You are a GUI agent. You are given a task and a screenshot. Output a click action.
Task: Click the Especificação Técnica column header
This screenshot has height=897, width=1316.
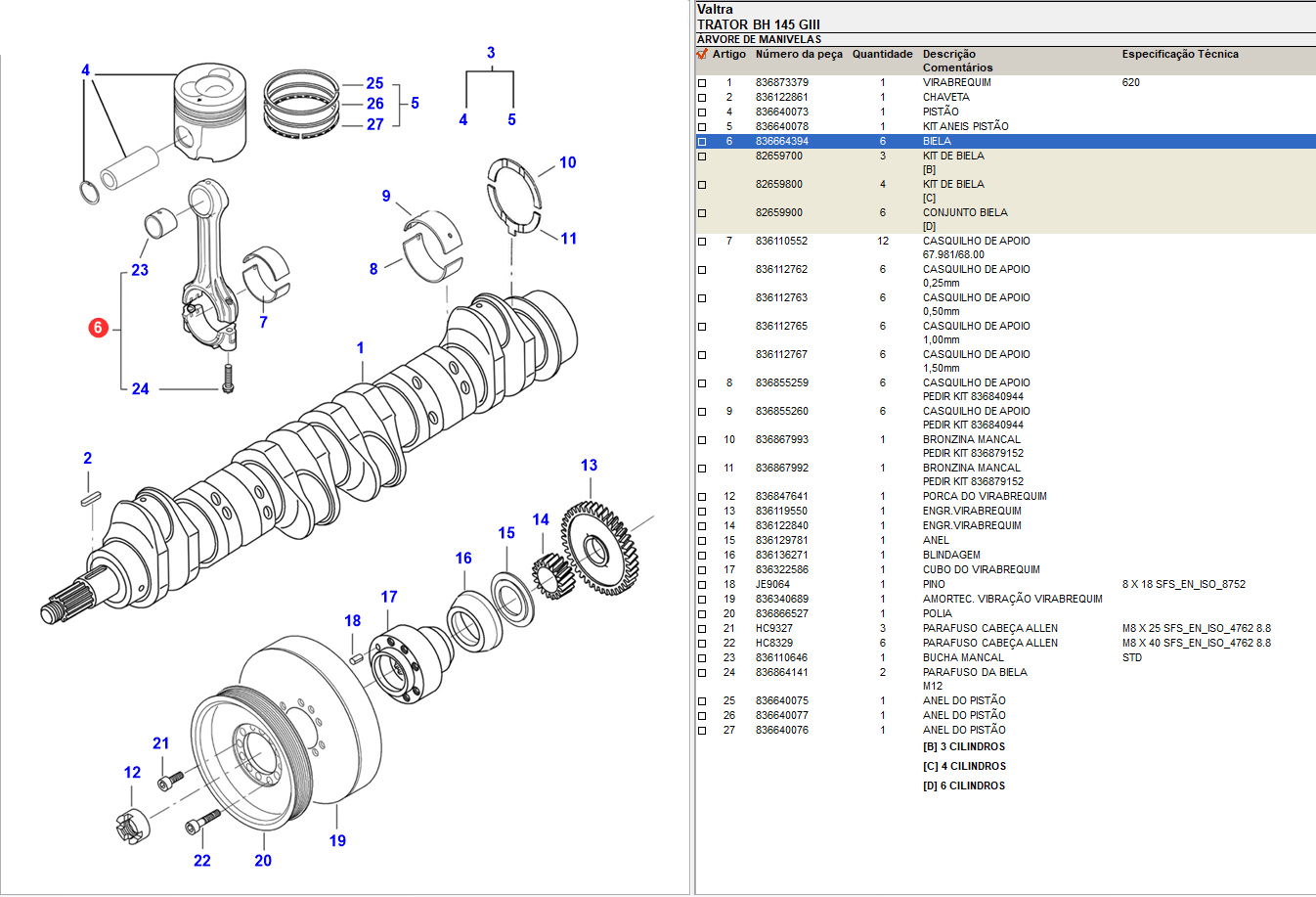[x=1179, y=55]
